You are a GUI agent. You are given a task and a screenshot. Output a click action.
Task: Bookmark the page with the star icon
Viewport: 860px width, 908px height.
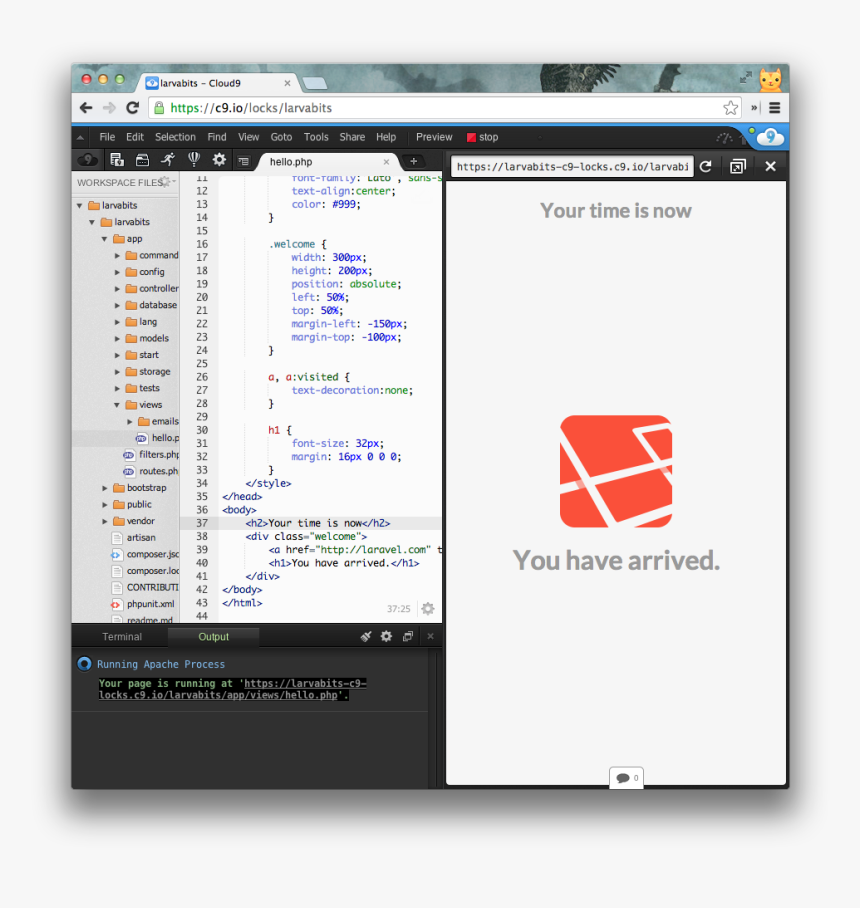pos(730,108)
